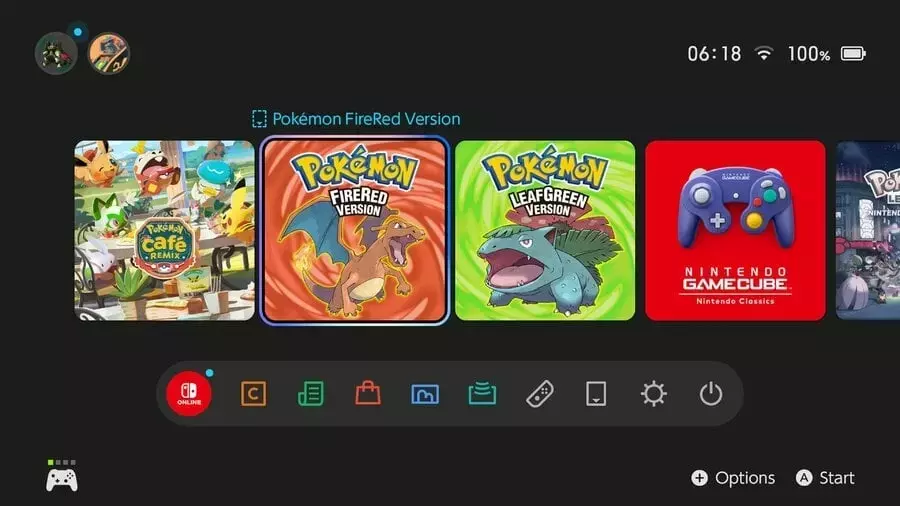Open Nintendo GameCube Classics tile
The image size is (900, 506).
point(735,230)
